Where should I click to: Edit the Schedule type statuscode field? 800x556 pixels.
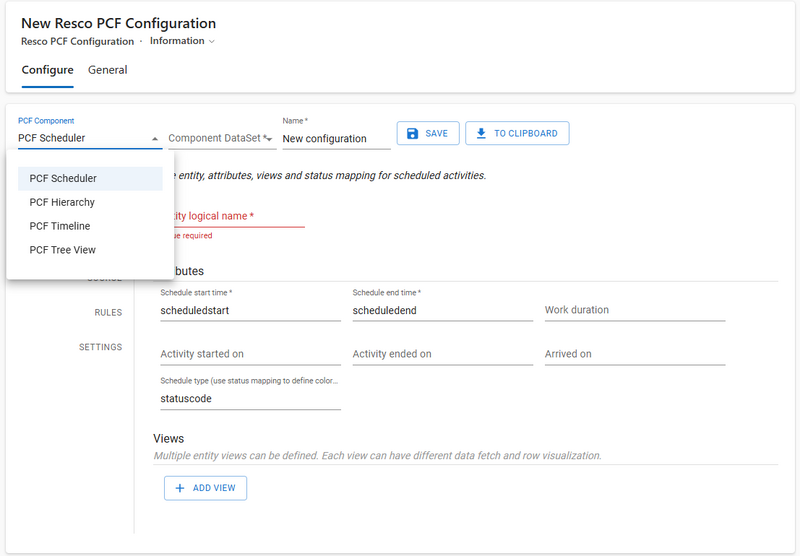[x=251, y=399]
